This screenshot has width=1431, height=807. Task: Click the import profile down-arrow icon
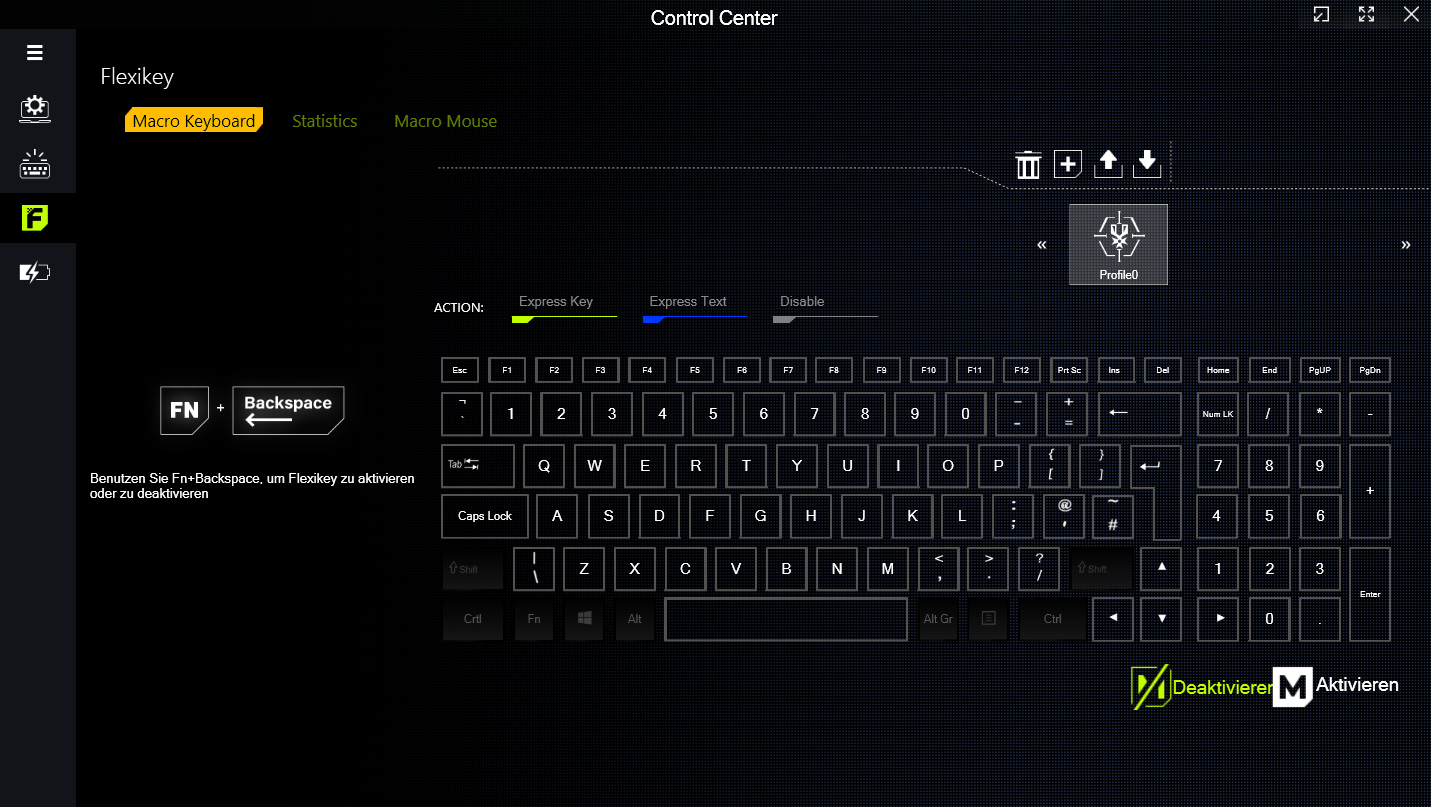click(x=1147, y=164)
